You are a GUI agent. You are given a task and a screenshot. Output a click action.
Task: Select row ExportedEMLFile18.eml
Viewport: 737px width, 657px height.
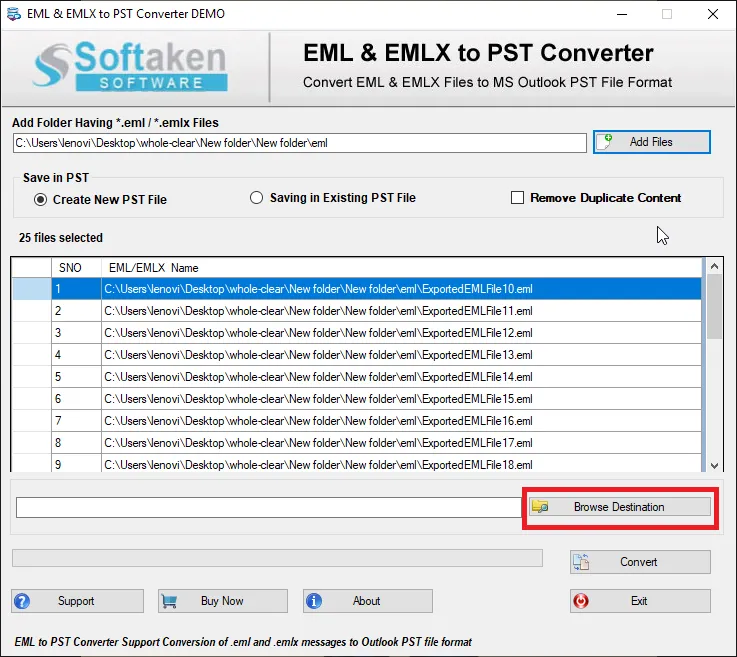tap(401, 463)
